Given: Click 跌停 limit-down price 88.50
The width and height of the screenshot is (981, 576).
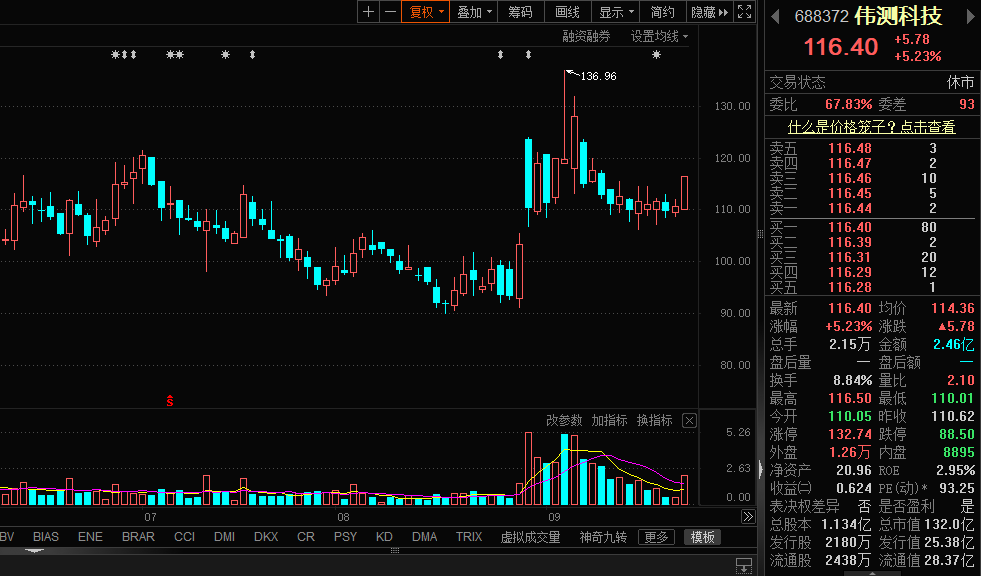Looking at the screenshot, I should pyautogui.click(x=957, y=433).
